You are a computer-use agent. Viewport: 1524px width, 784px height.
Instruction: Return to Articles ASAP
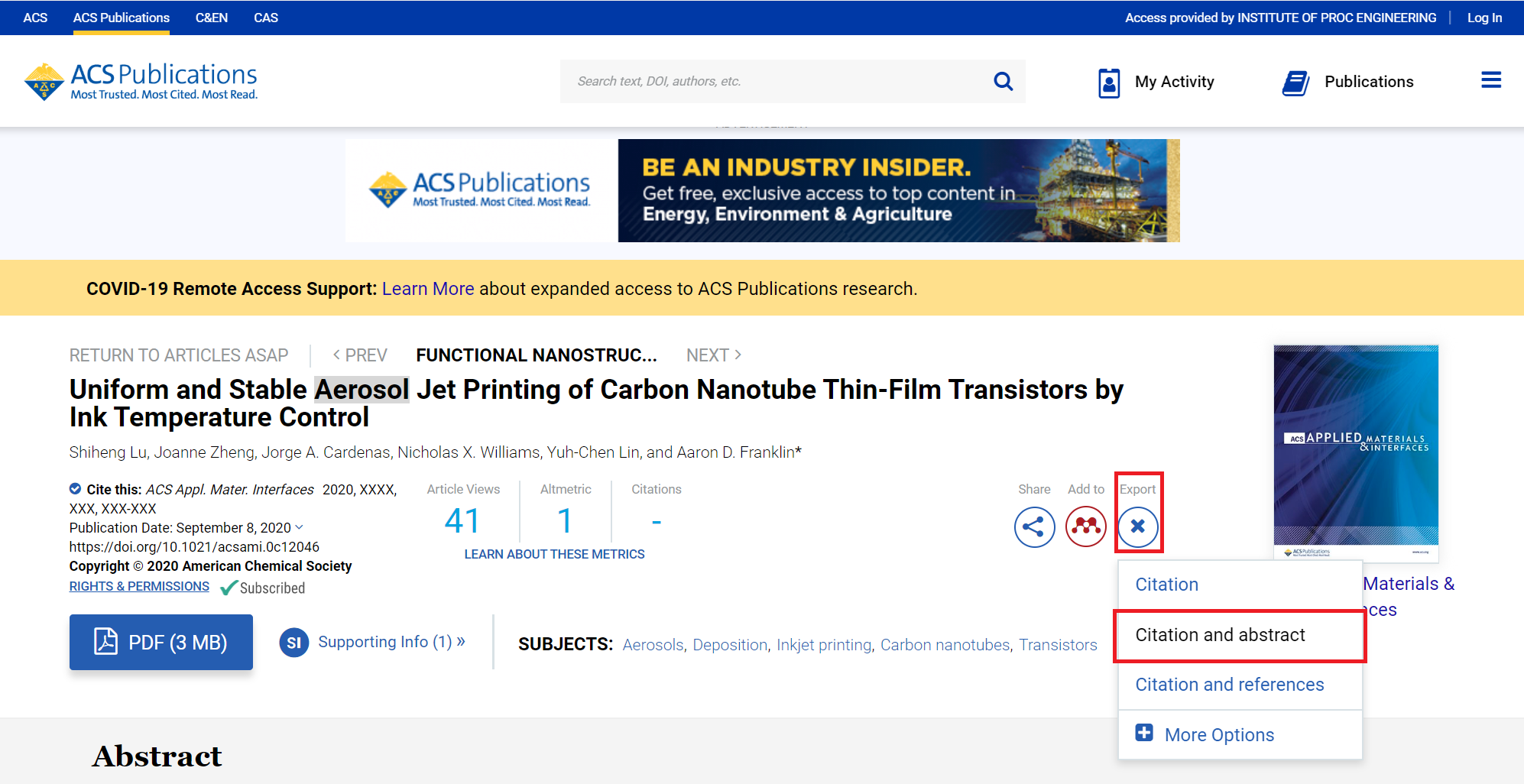[179, 355]
